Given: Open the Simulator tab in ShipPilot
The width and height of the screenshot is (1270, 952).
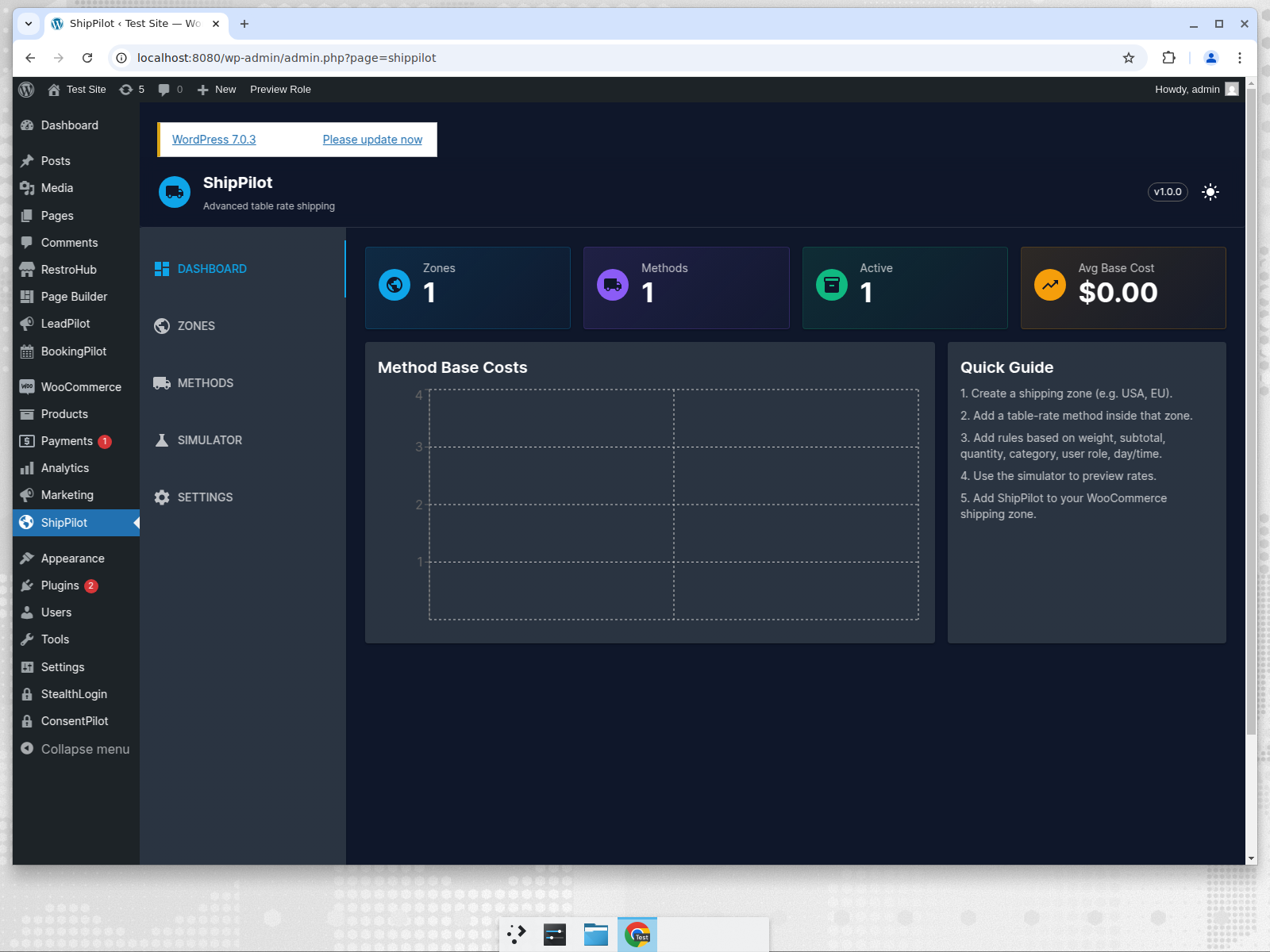Looking at the screenshot, I should pyautogui.click(x=243, y=440).
